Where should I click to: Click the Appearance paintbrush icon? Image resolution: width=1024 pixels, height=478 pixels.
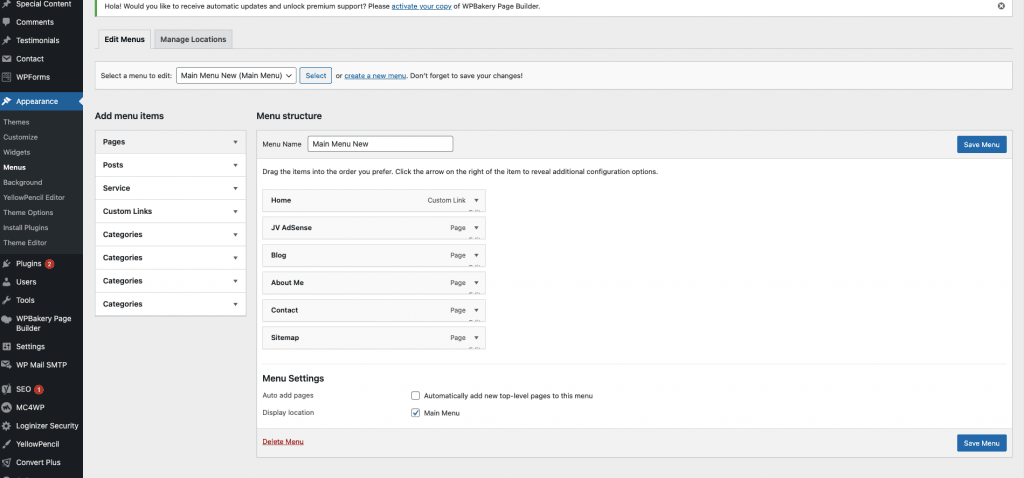point(7,101)
